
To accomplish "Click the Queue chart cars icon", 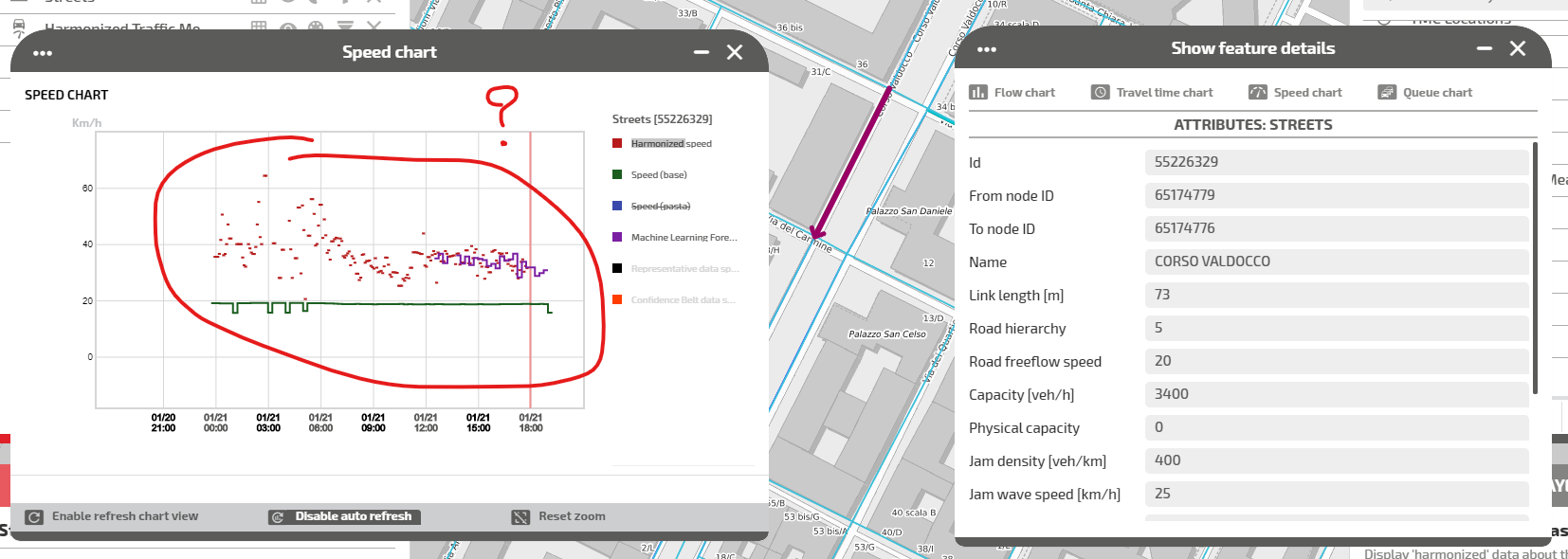I will (1387, 93).
